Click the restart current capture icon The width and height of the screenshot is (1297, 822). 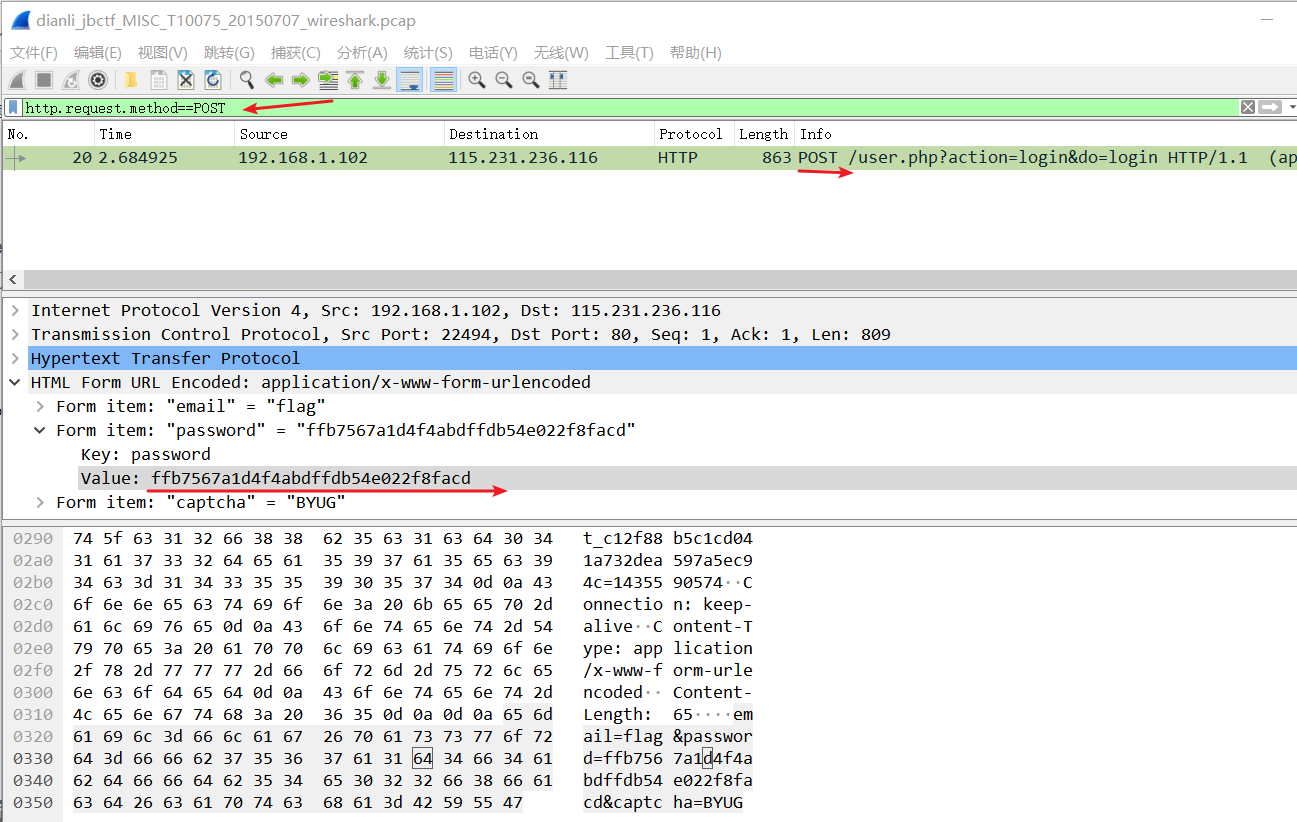(70, 80)
